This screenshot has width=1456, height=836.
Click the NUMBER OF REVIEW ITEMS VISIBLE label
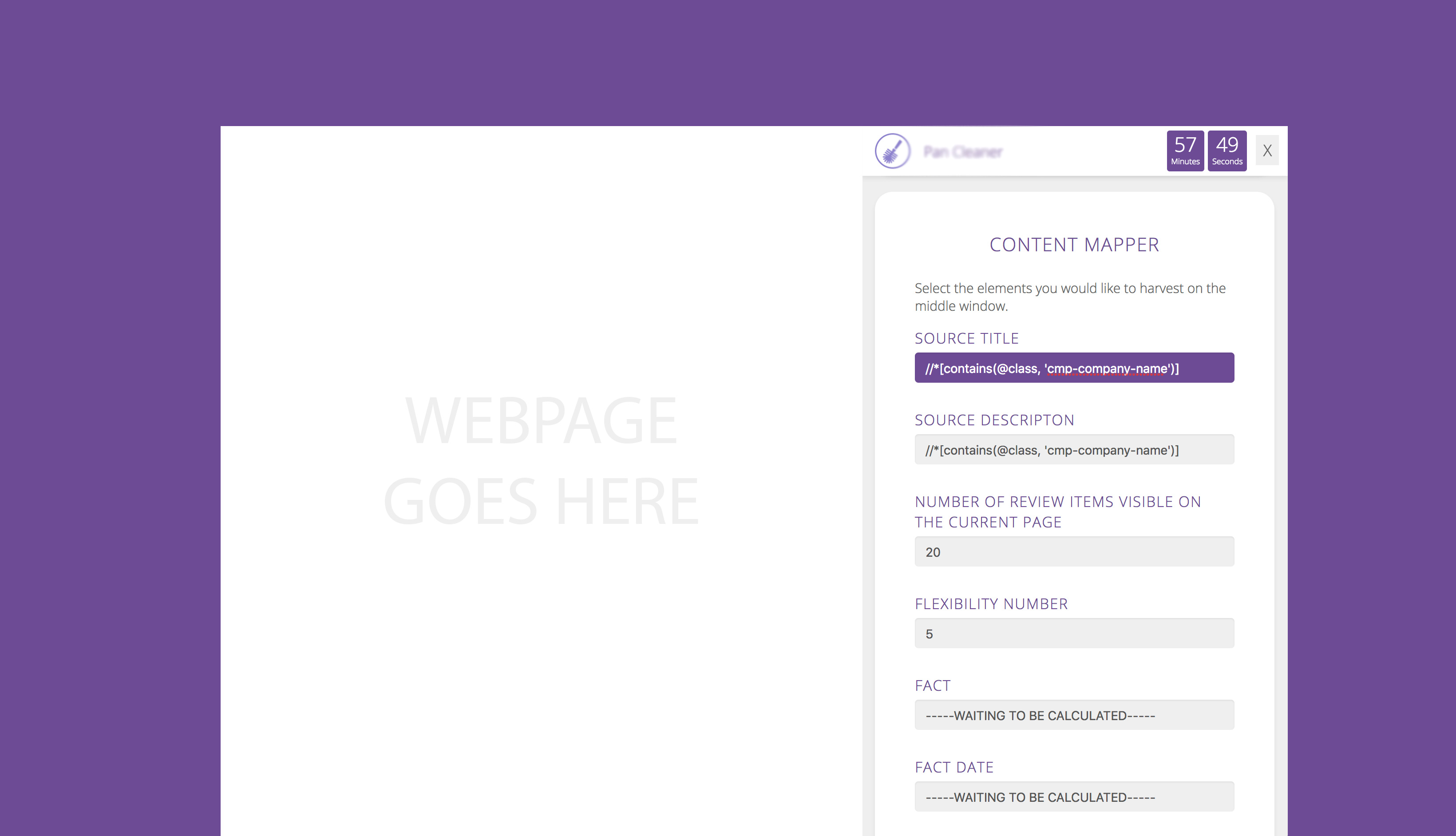click(1058, 512)
